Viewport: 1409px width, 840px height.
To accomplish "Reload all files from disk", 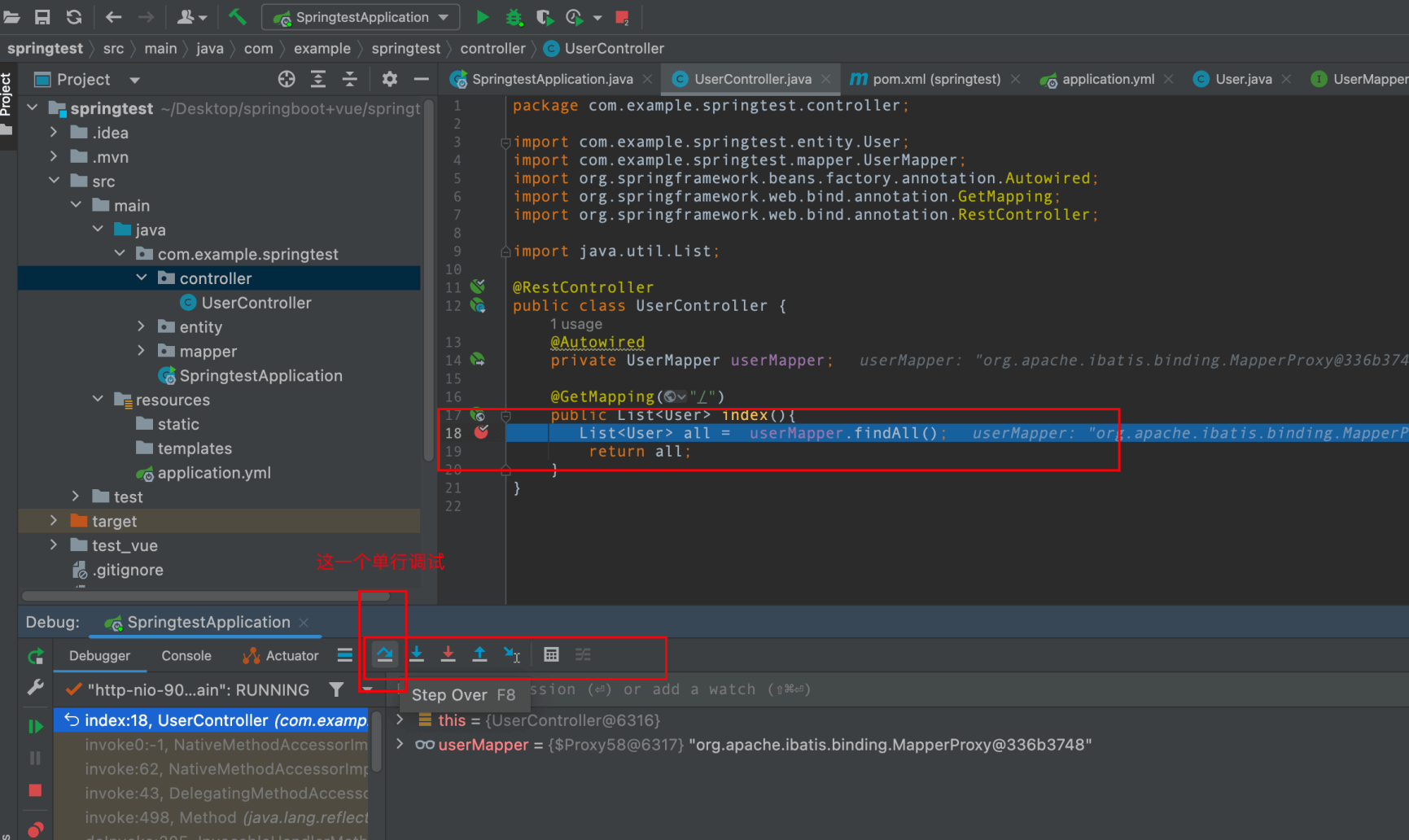I will [74, 17].
